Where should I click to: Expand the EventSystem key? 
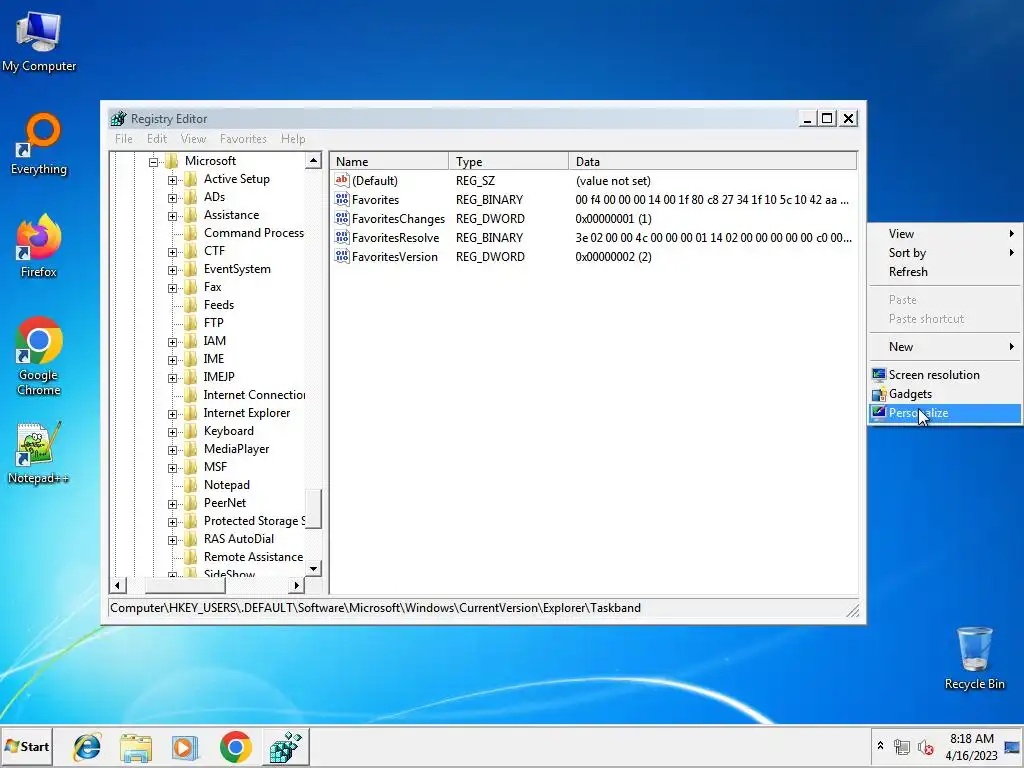(x=172, y=270)
